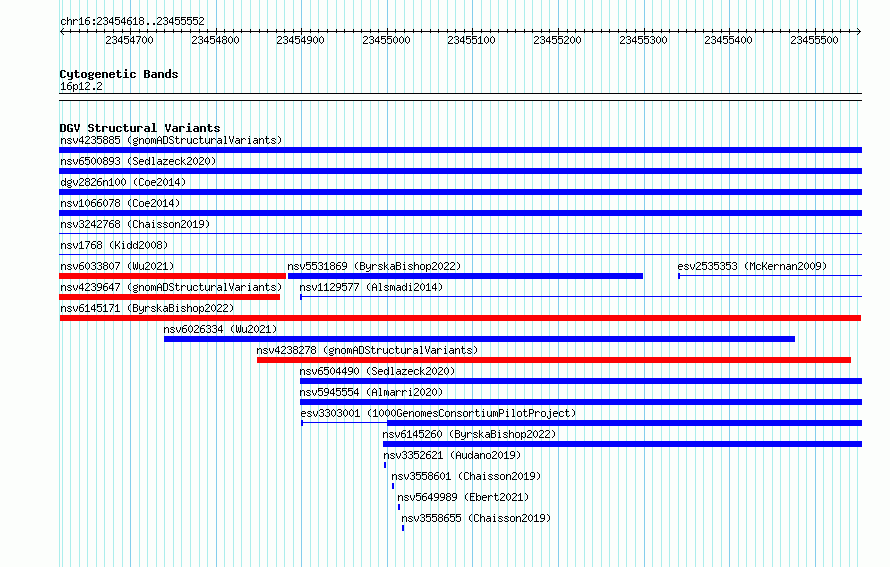
Task: Click red bar under nsv4238278
Action: point(554,360)
